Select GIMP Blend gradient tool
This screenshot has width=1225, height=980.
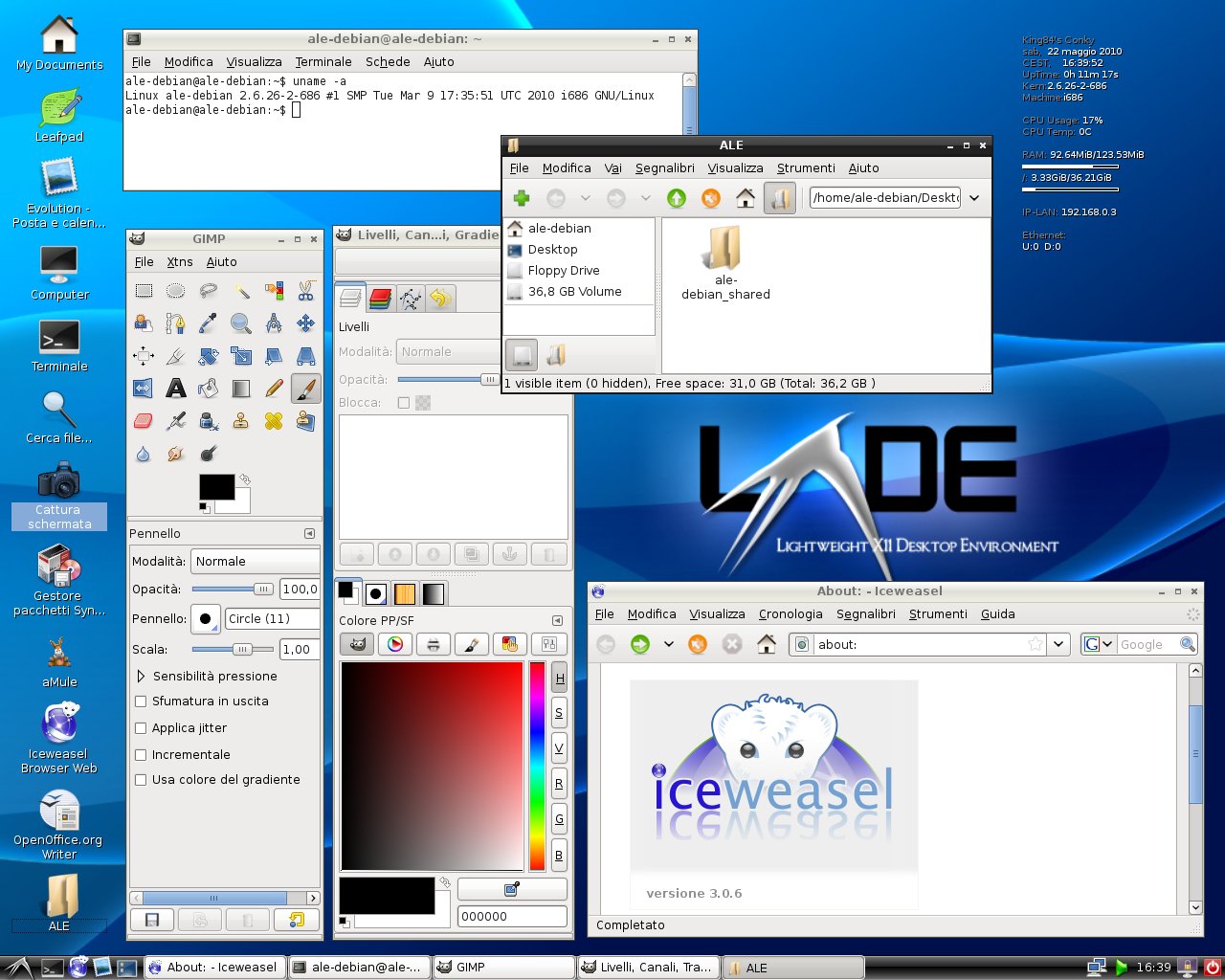click(241, 389)
